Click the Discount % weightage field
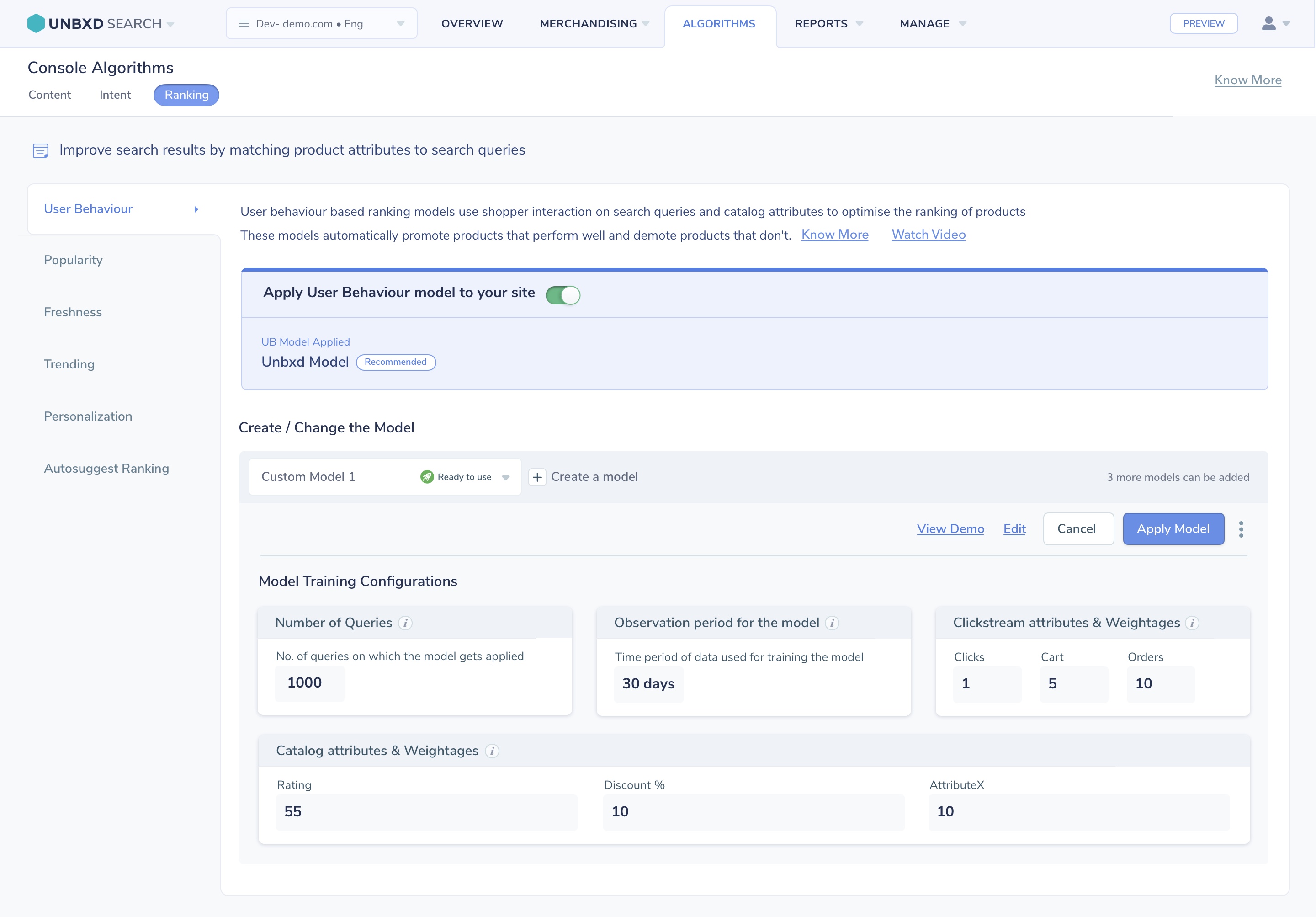The width and height of the screenshot is (1316, 917). tap(754, 812)
